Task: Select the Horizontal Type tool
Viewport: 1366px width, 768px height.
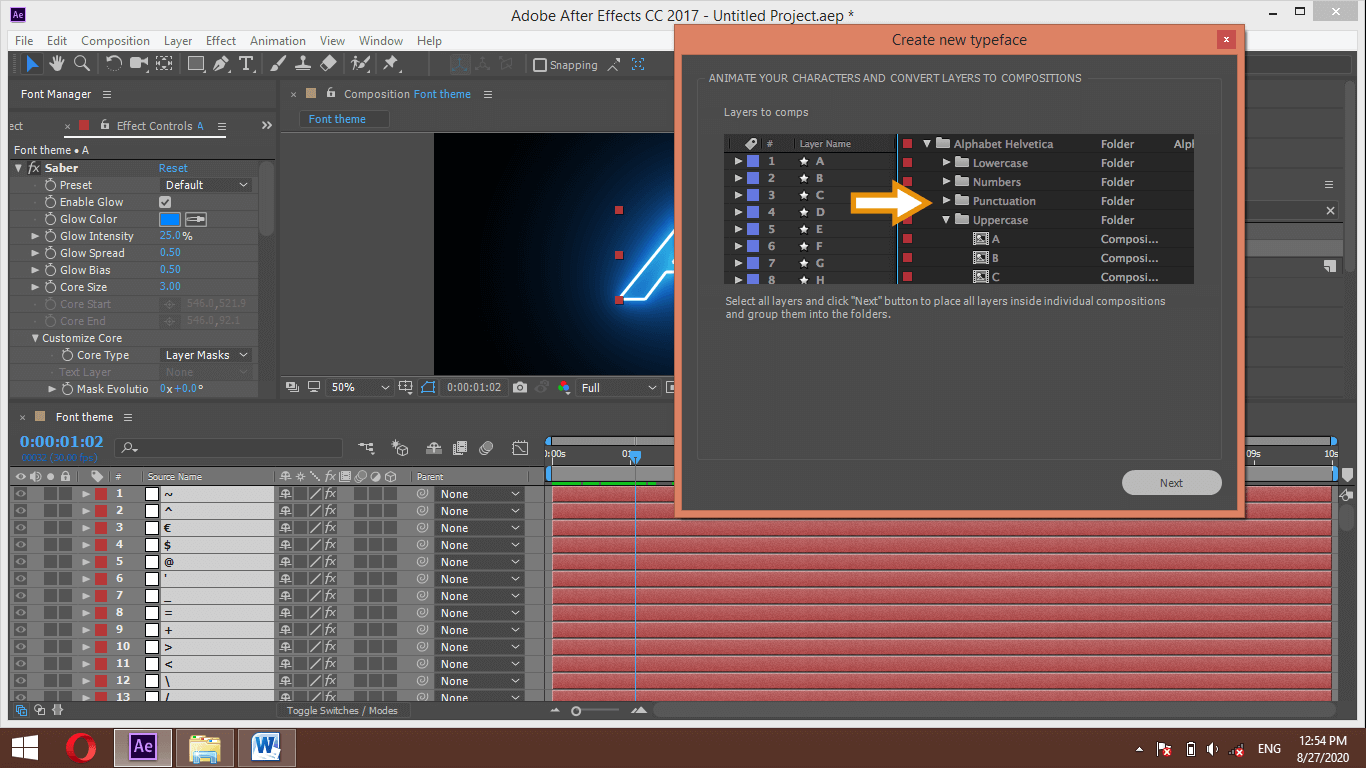Action: (246, 64)
